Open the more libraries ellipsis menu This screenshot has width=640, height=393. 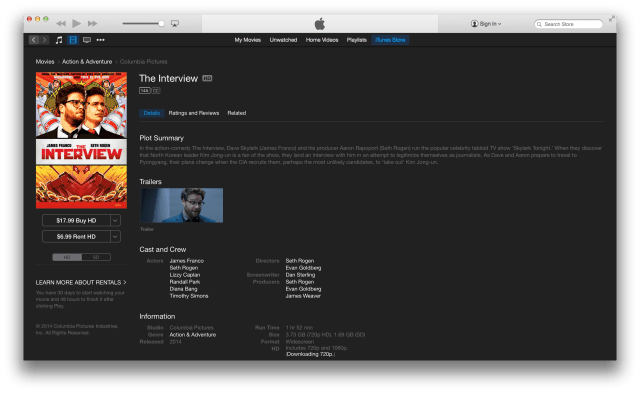pyautogui.click(x=100, y=40)
